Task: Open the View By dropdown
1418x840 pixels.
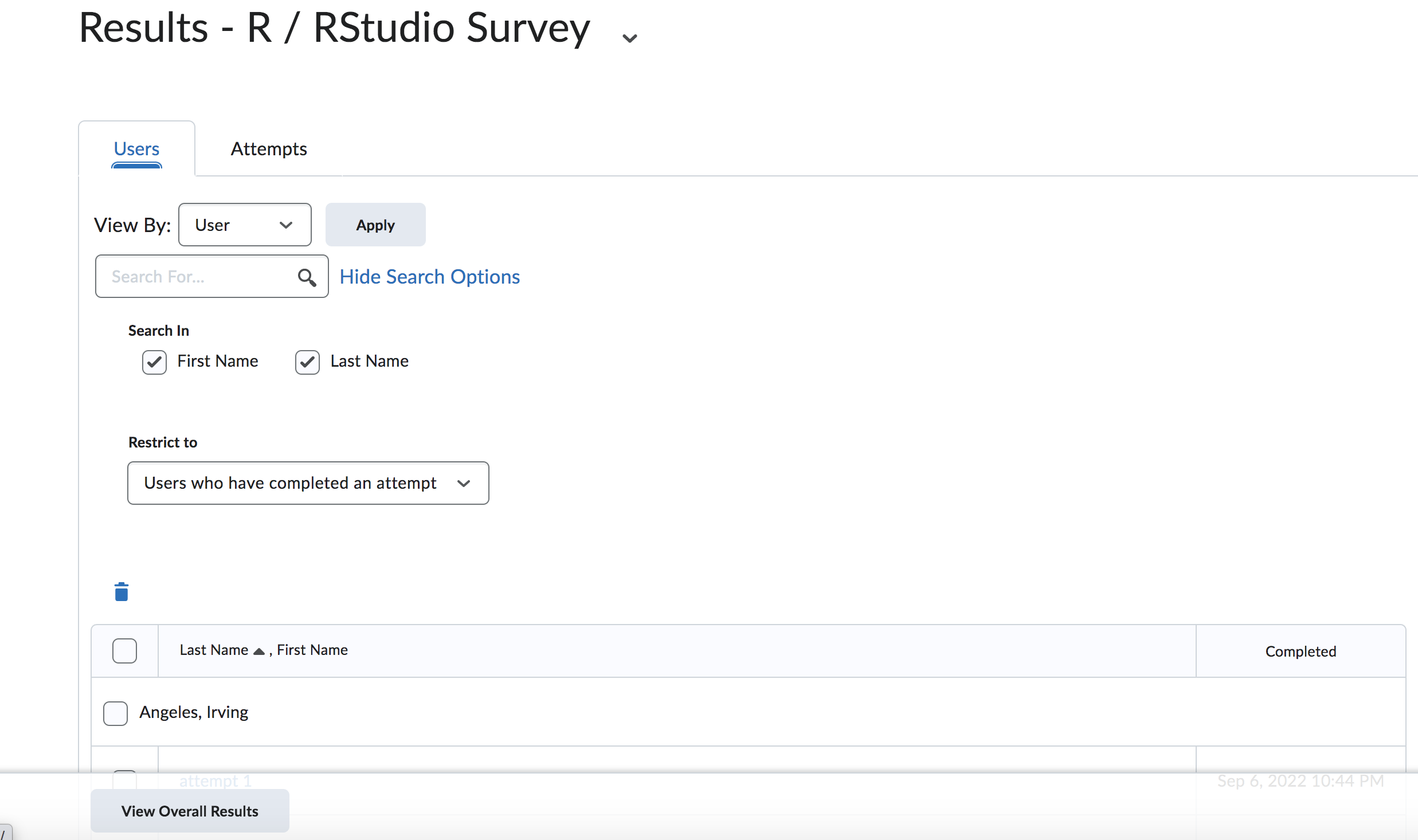Action: (x=245, y=224)
